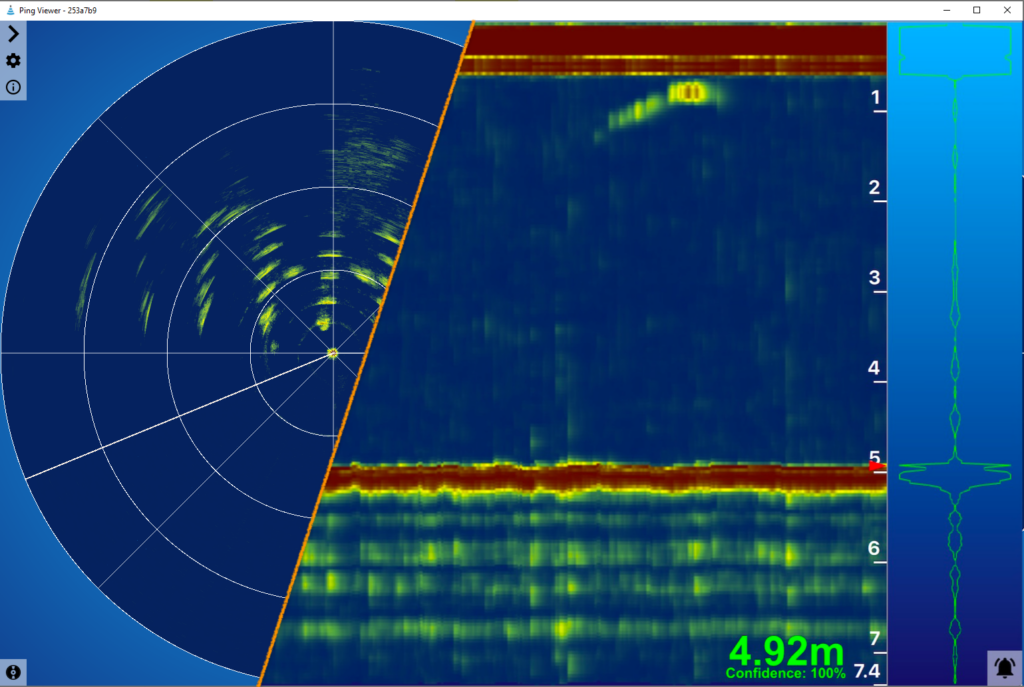Click the 7.4 maximum depth scale label
1024x687 pixels.
866,670
